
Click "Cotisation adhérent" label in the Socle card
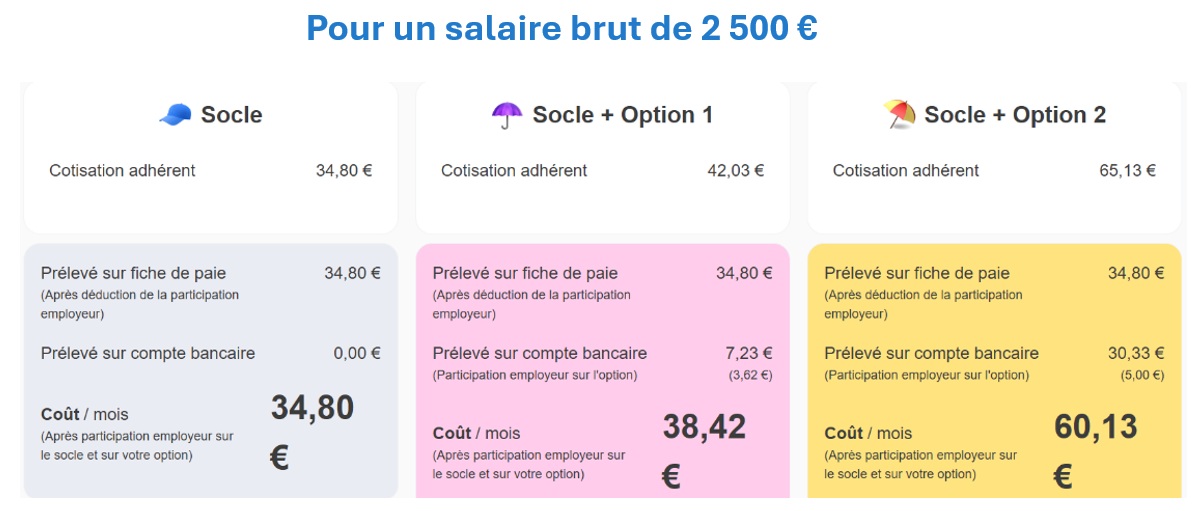pyautogui.click(x=122, y=171)
